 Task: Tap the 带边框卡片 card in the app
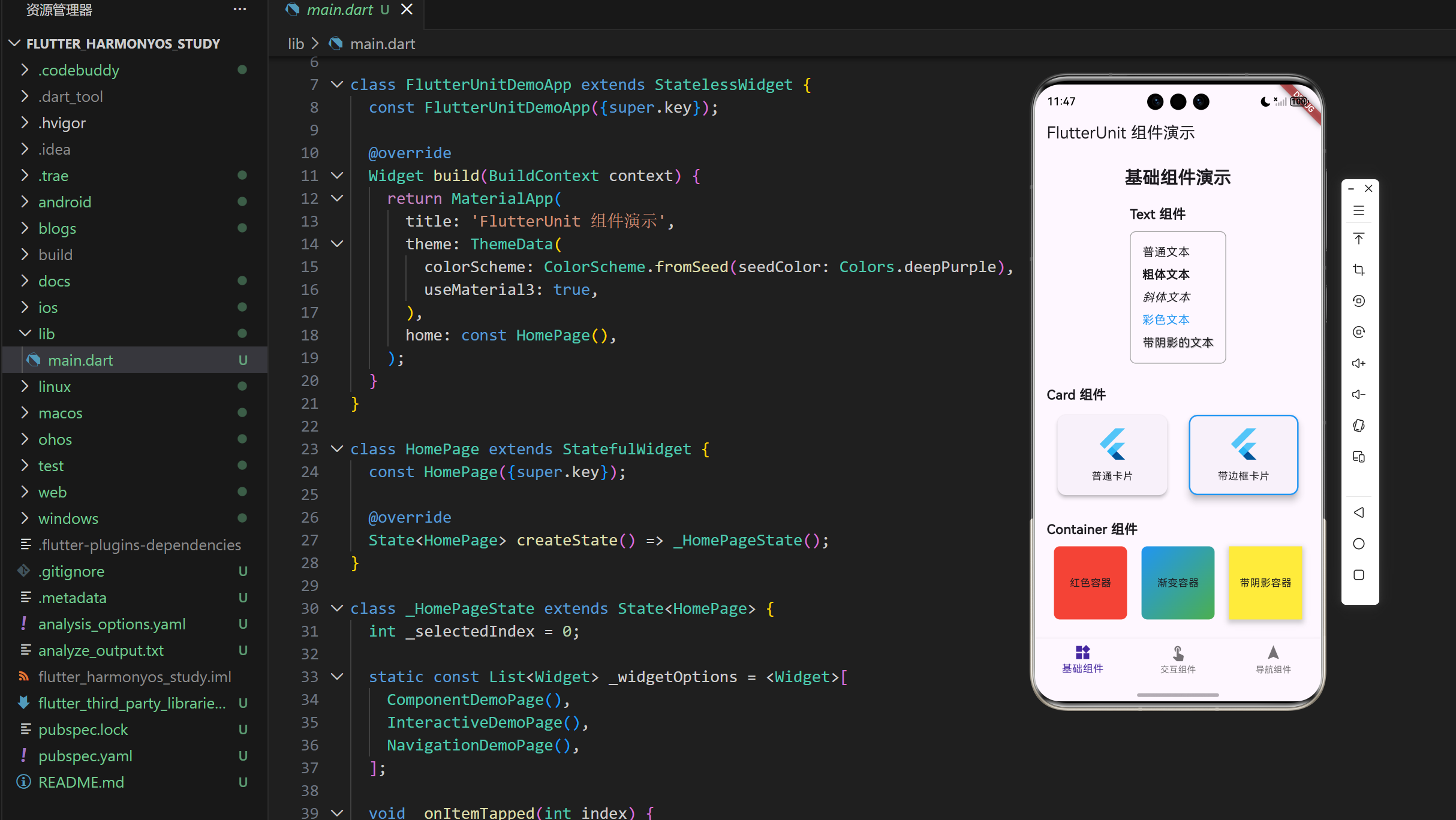(x=1243, y=454)
